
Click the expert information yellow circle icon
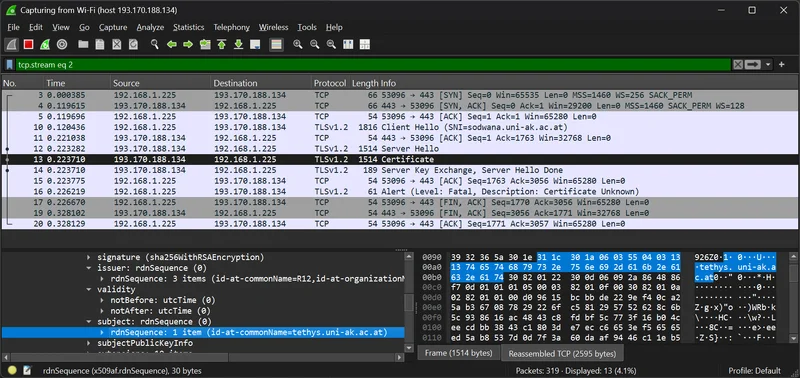(12, 371)
